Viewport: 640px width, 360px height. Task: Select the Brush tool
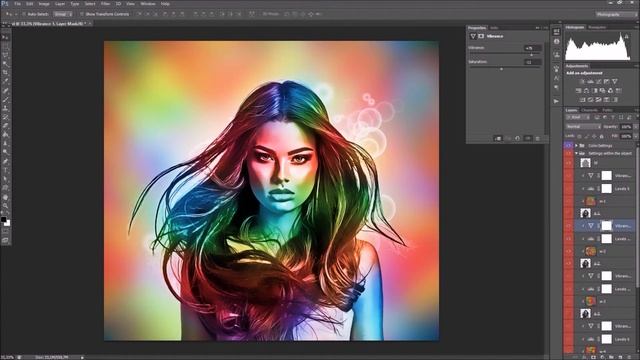(x=5, y=99)
